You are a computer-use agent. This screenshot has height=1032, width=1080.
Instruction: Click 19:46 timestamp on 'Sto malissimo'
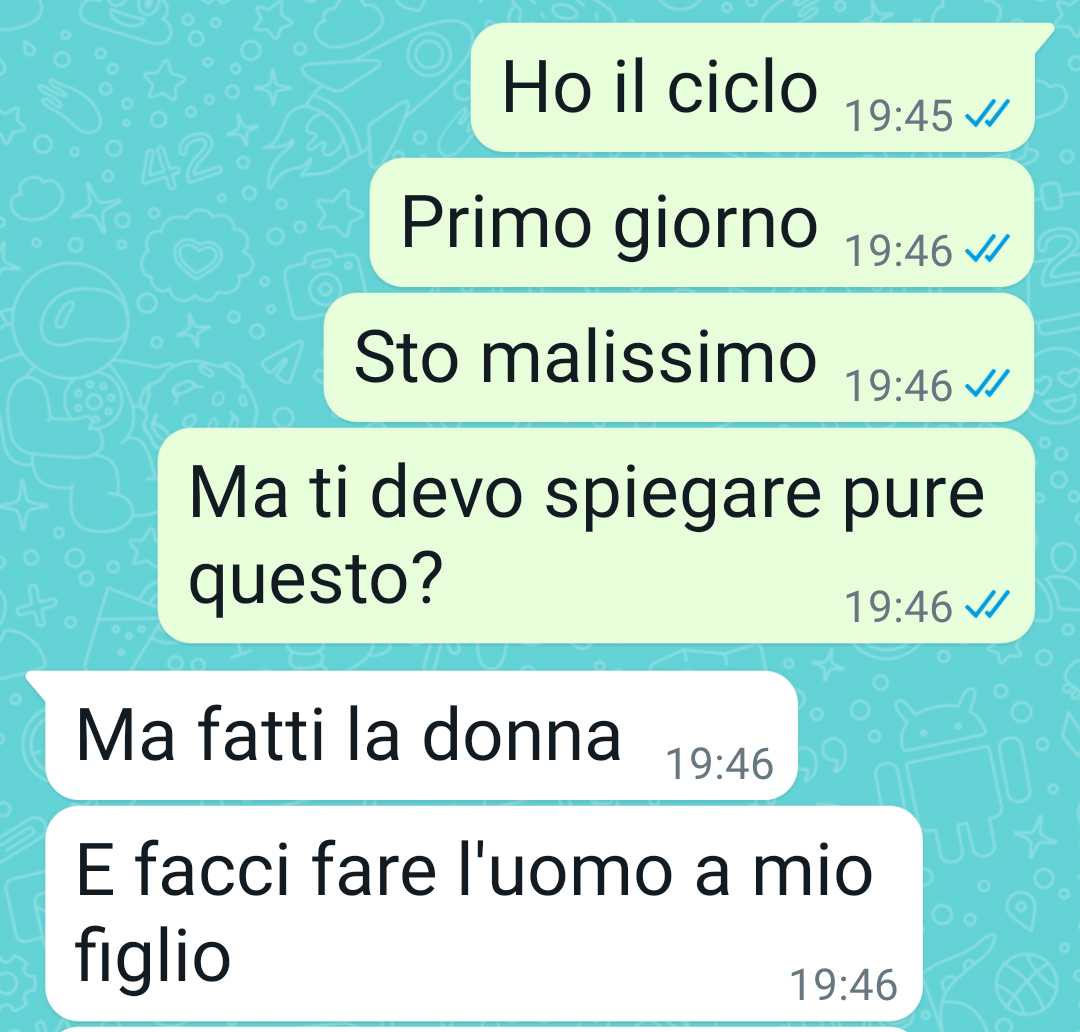899,386
